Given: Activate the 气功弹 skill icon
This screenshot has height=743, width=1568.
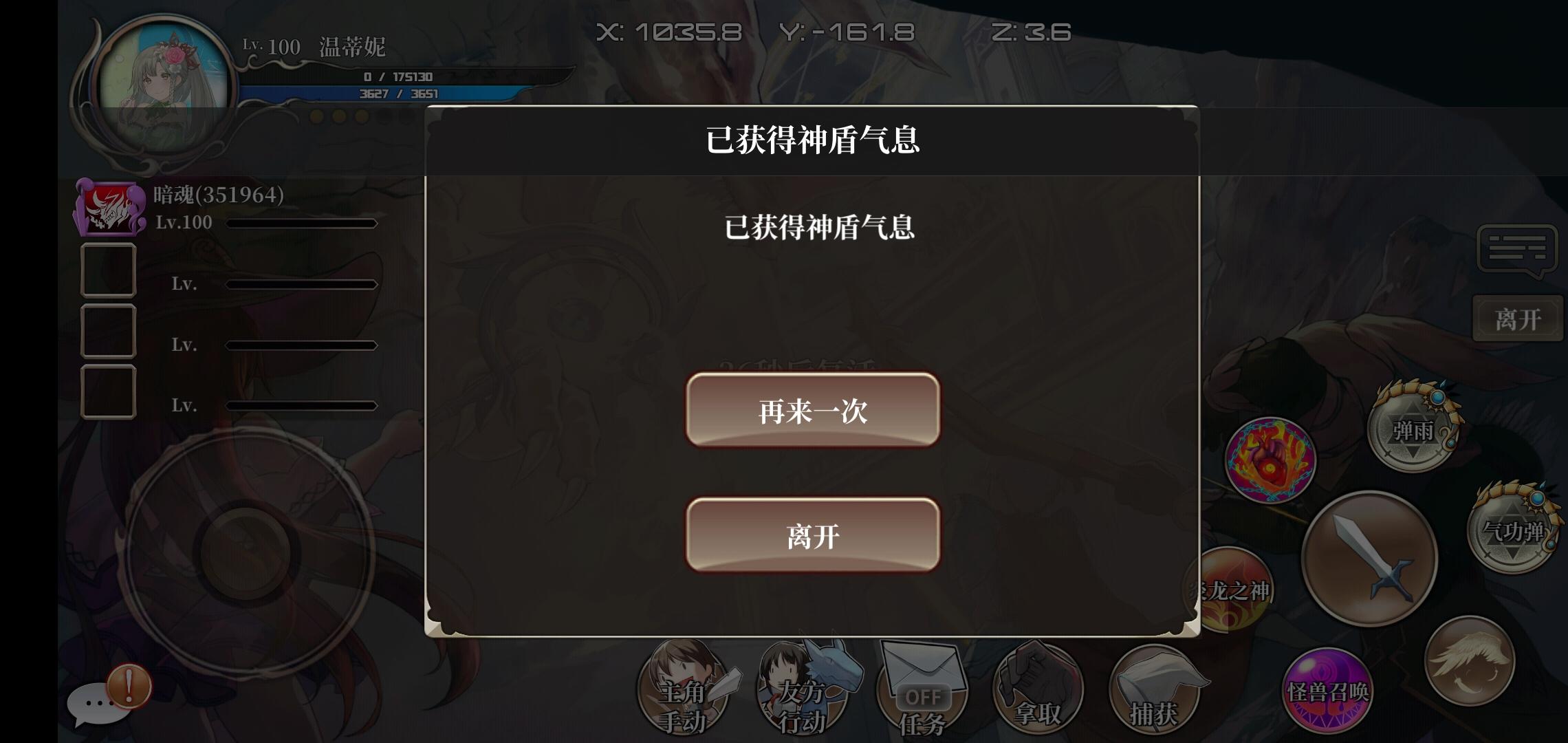Looking at the screenshot, I should pyautogui.click(x=1513, y=529).
